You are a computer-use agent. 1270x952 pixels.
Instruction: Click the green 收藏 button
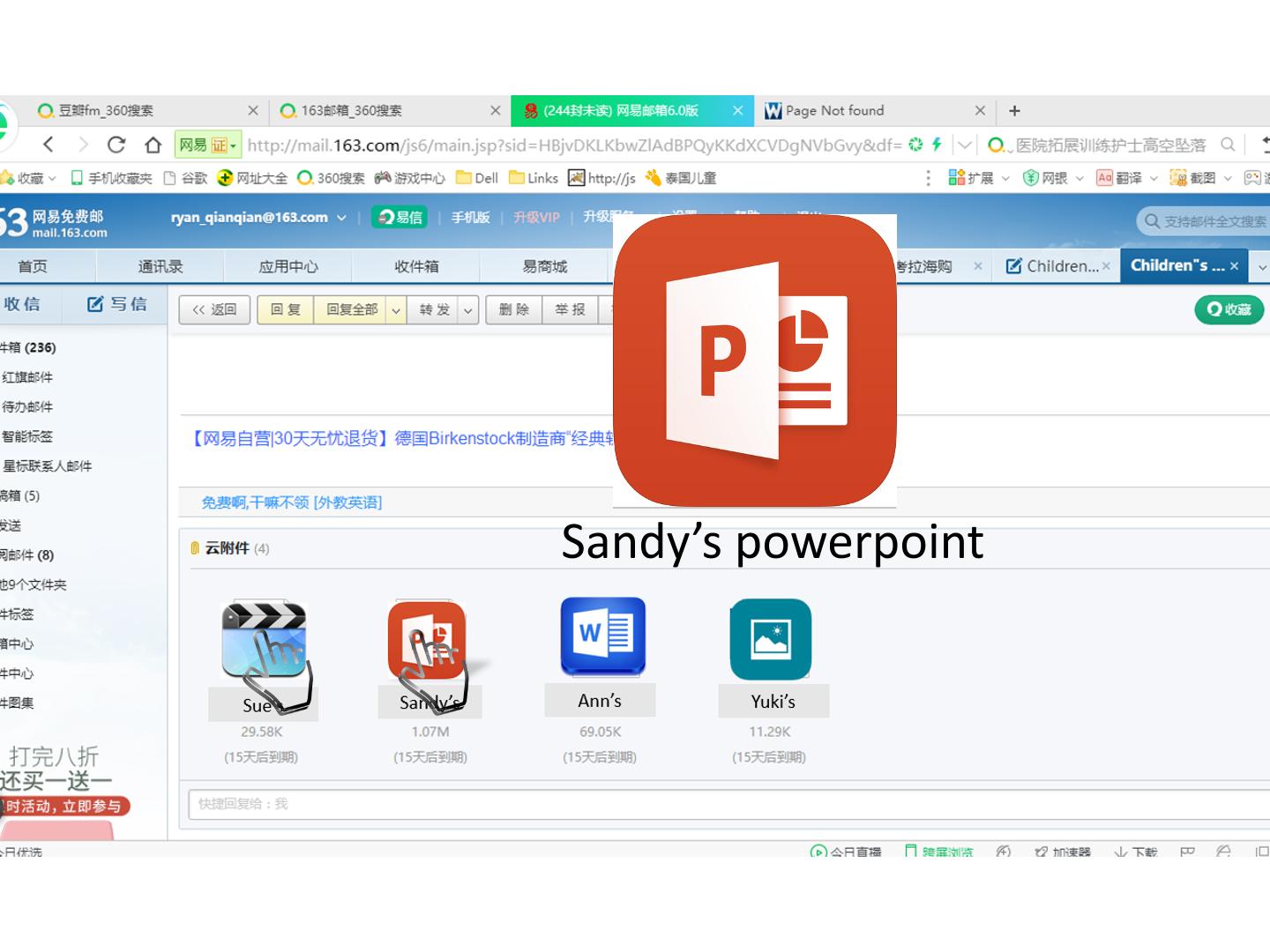[x=1229, y=309]
